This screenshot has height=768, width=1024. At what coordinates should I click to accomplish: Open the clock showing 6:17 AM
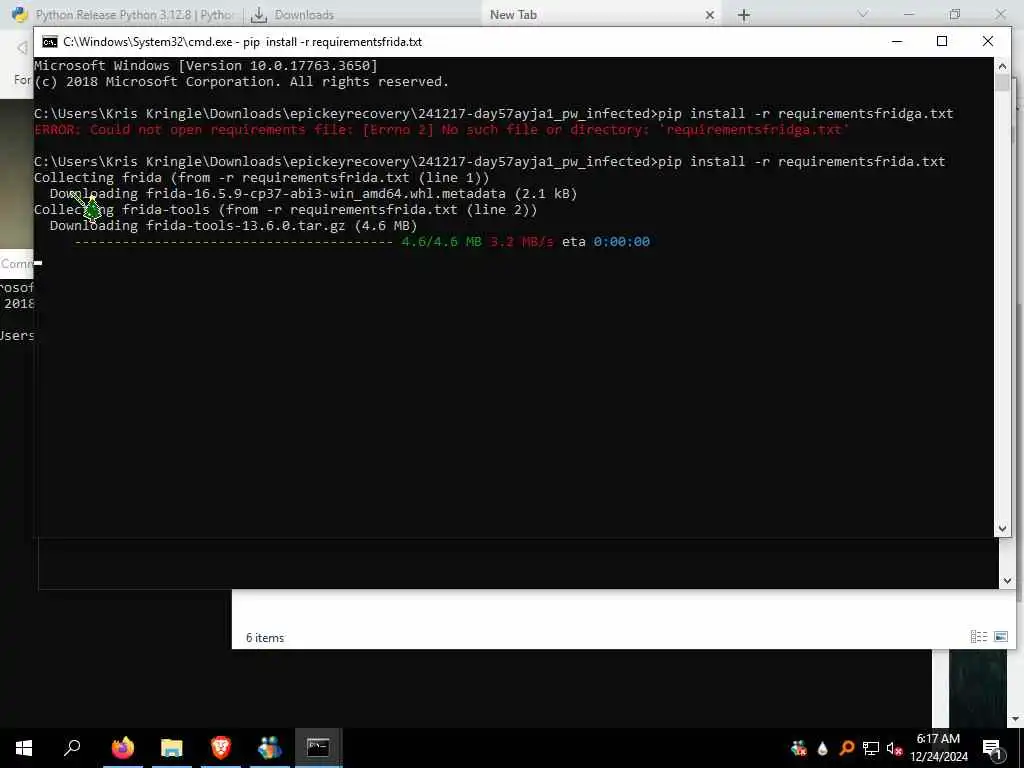[938, 748]
